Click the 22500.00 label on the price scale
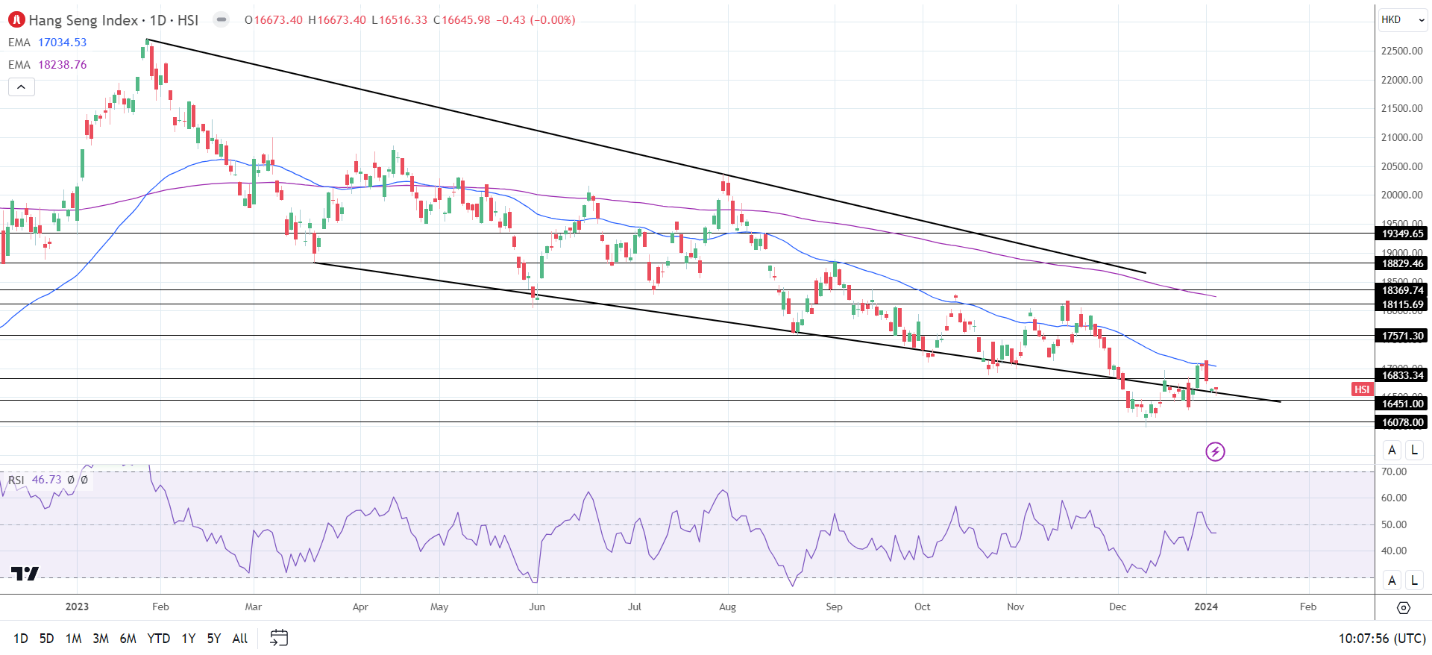The width and height of the screenshot is (1432, 655). (1402, 51)
